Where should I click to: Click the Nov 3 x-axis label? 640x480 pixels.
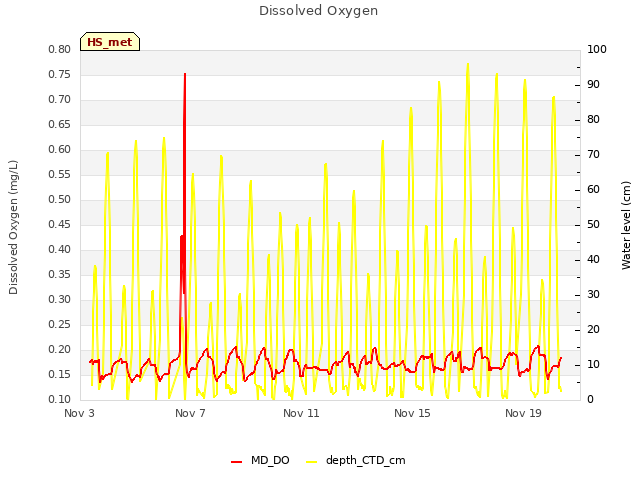pos(79,413)
